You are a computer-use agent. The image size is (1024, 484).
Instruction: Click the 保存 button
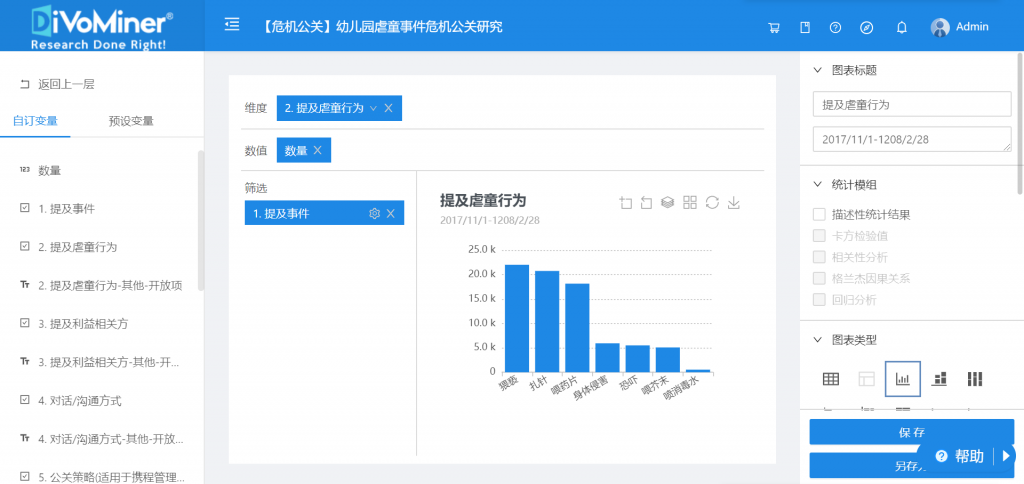click(x=912, y=432)
